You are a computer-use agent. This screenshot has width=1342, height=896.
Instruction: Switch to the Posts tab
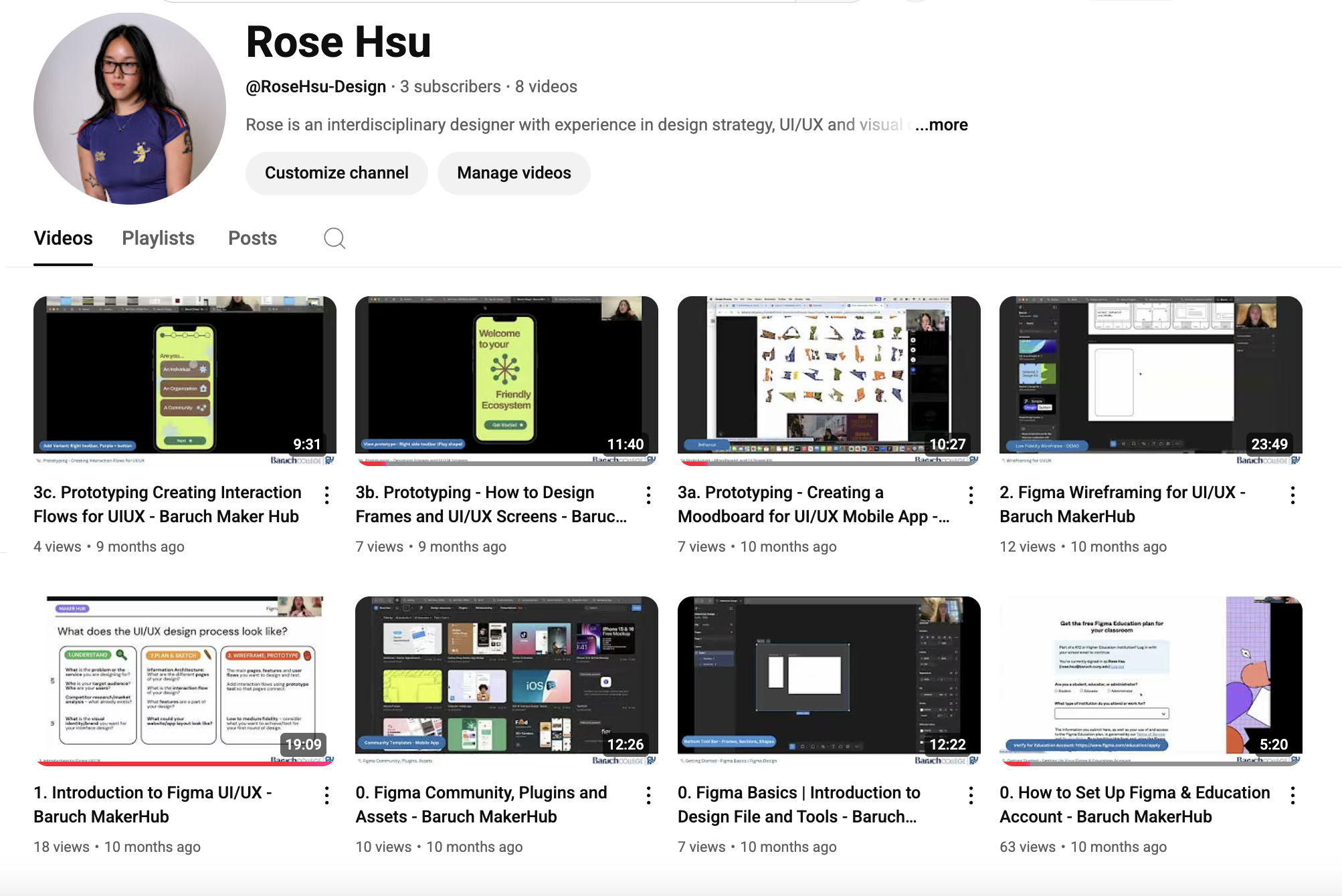[x=252, y=238]
